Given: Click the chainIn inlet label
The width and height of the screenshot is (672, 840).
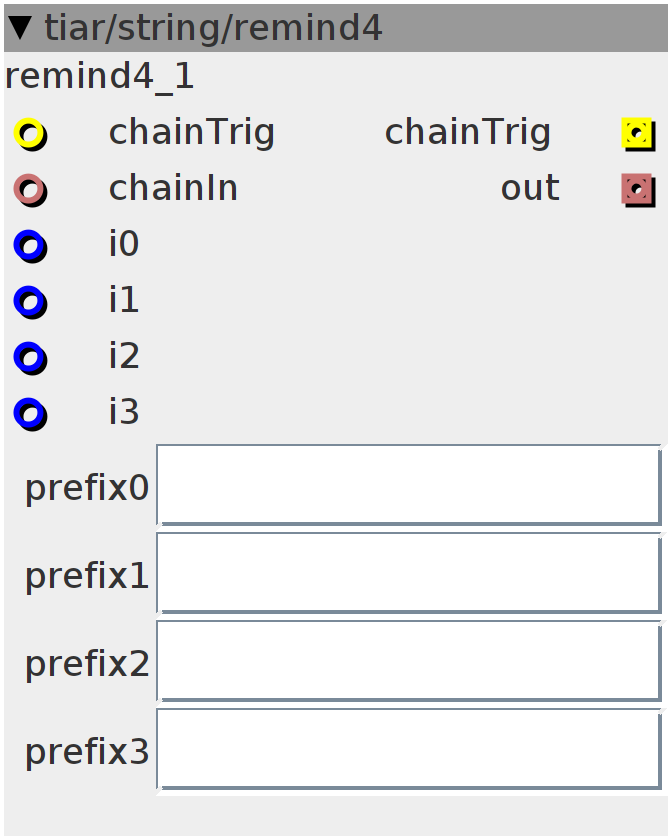Looking at the screenshot, I should point(173,189).
